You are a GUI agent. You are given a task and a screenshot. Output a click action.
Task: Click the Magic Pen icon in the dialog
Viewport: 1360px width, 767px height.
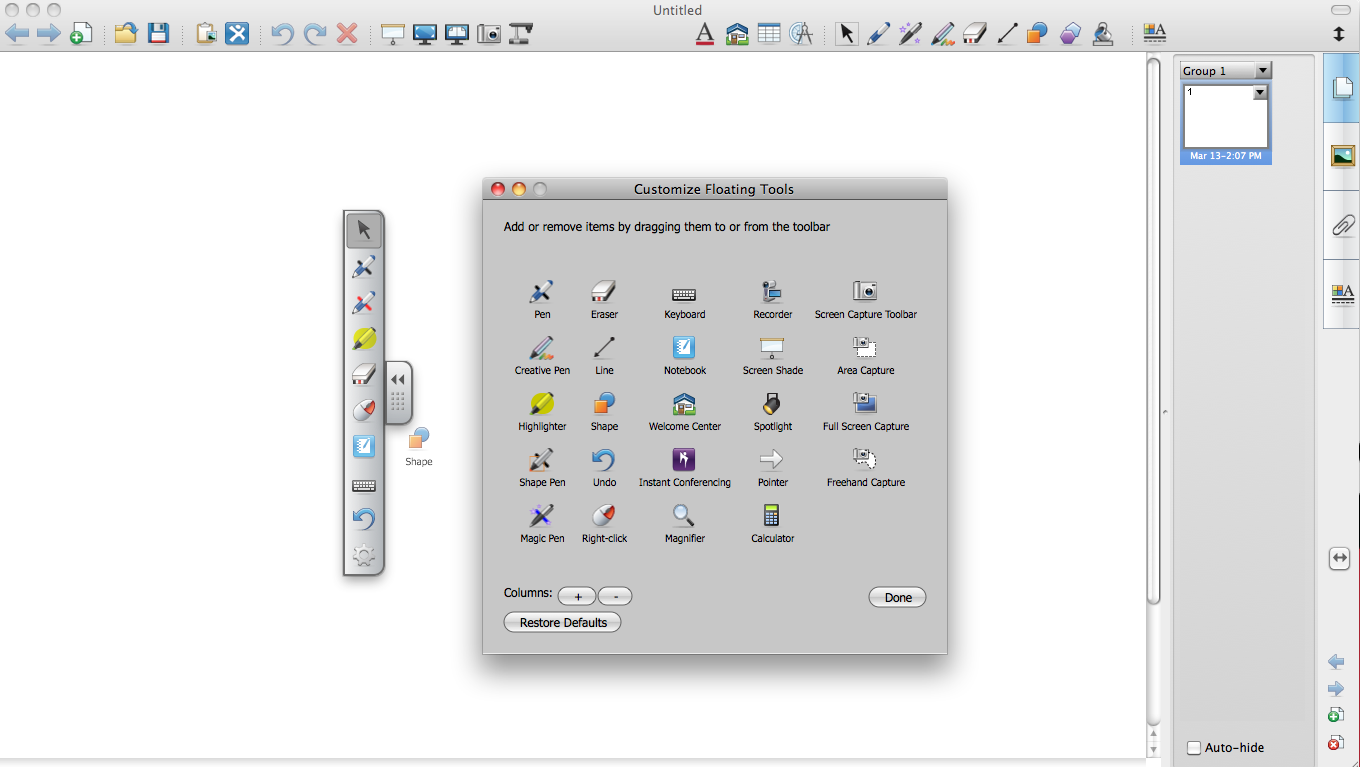(x=542, y=517)
